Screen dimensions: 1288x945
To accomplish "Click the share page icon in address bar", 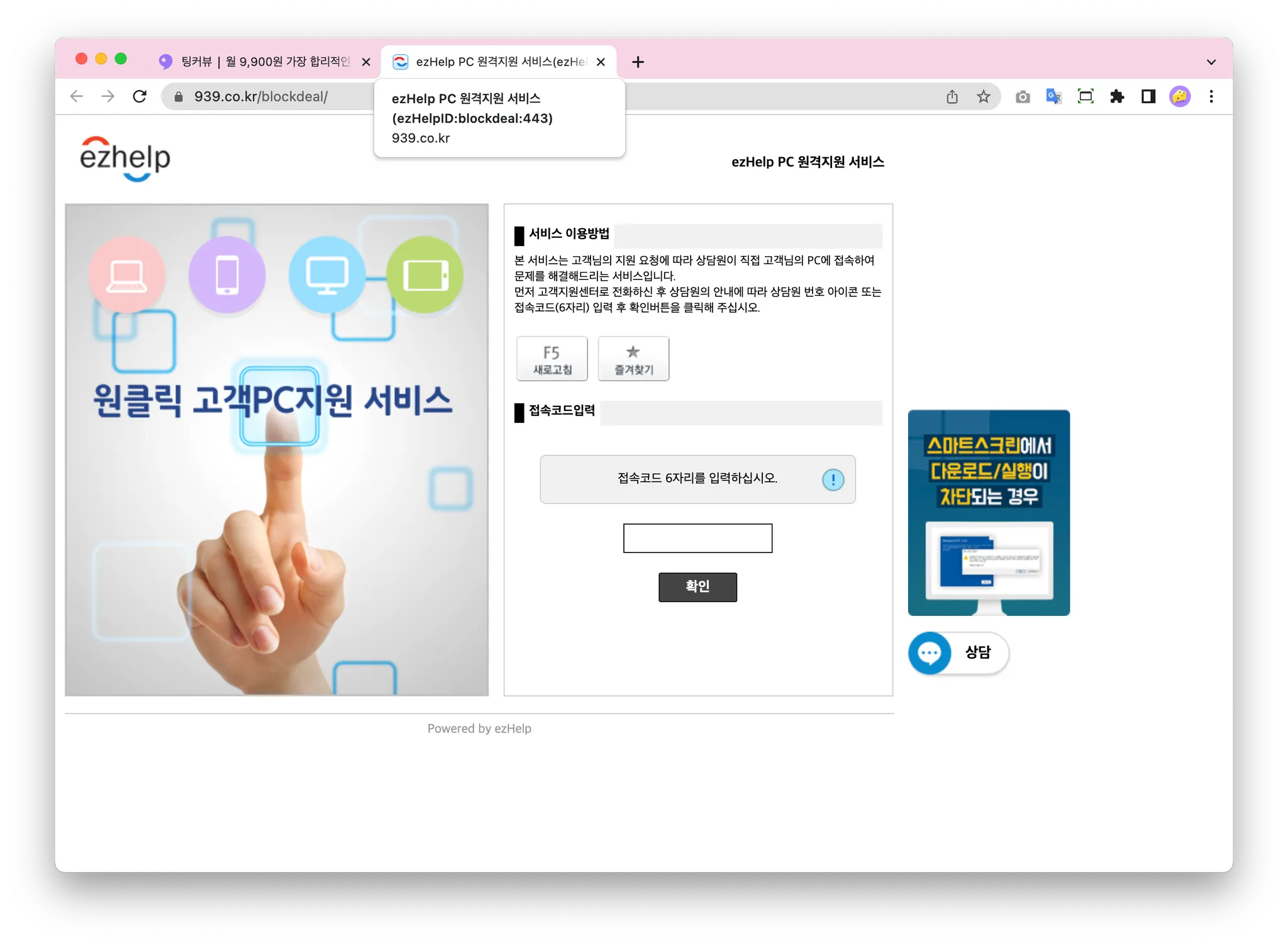I will [952, 96].
